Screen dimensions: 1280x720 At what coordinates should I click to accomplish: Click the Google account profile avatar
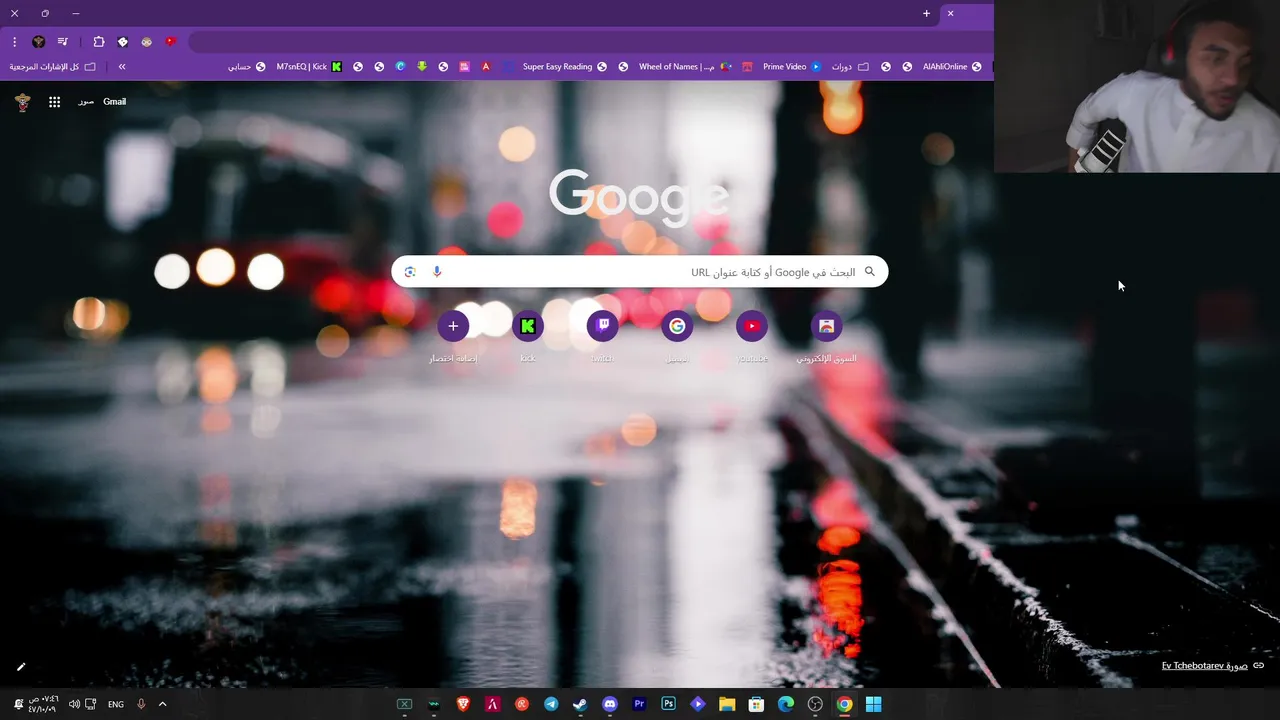[x=22, y=102]
